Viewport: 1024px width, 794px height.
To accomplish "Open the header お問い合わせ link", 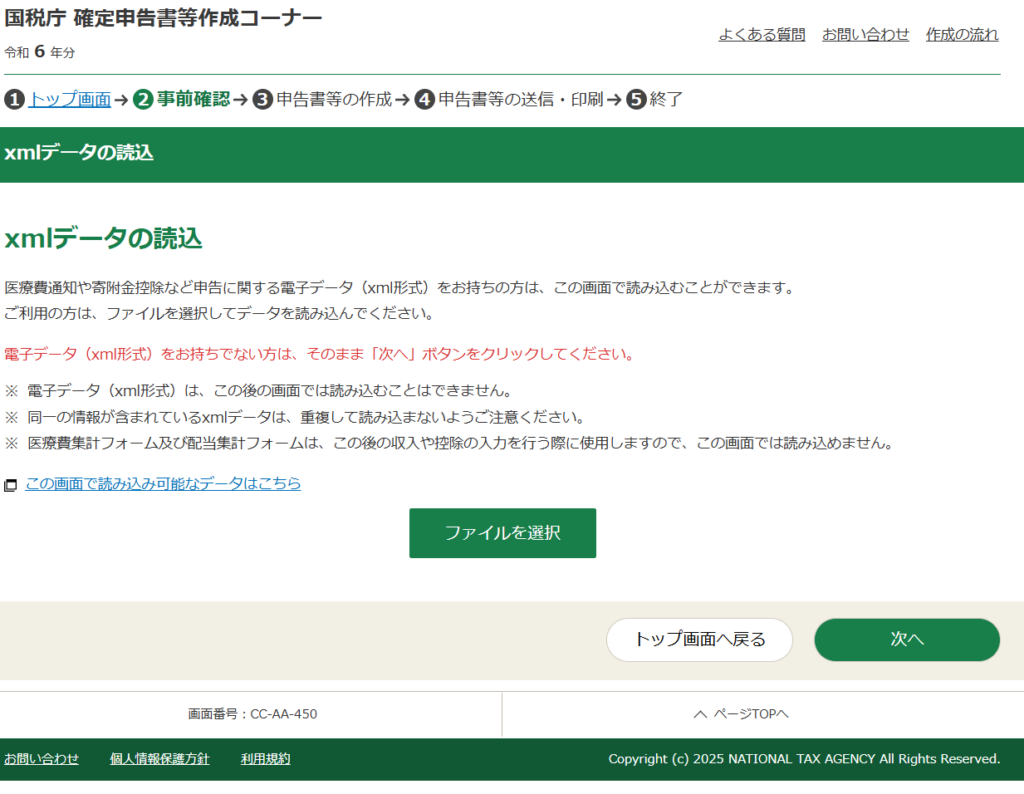I will click(865, 35).
